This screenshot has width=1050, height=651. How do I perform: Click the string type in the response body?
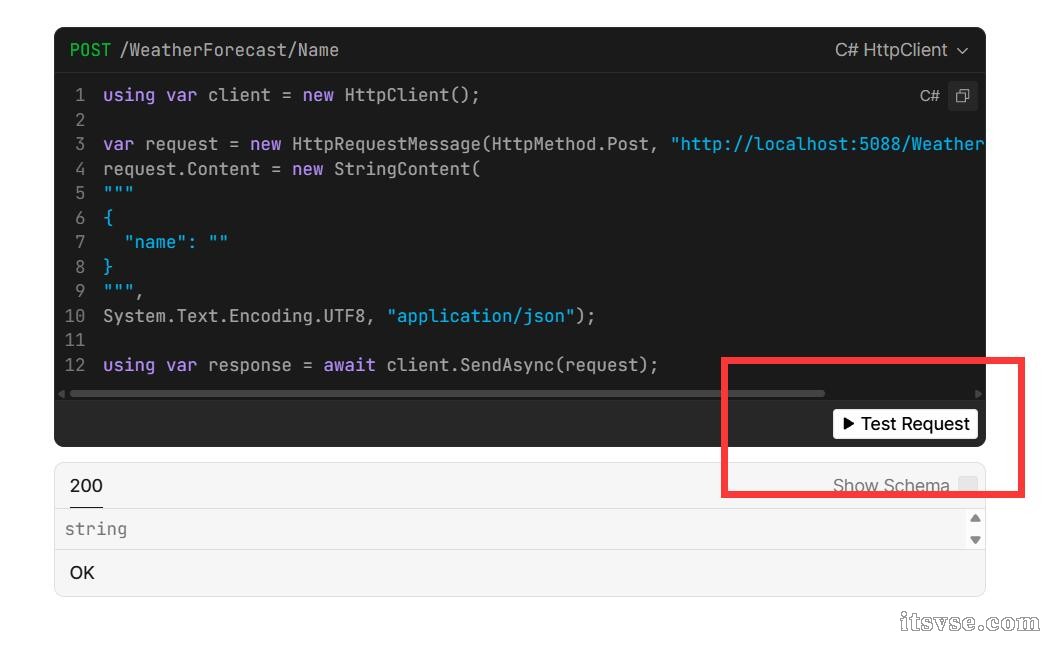tap(96, 529)
